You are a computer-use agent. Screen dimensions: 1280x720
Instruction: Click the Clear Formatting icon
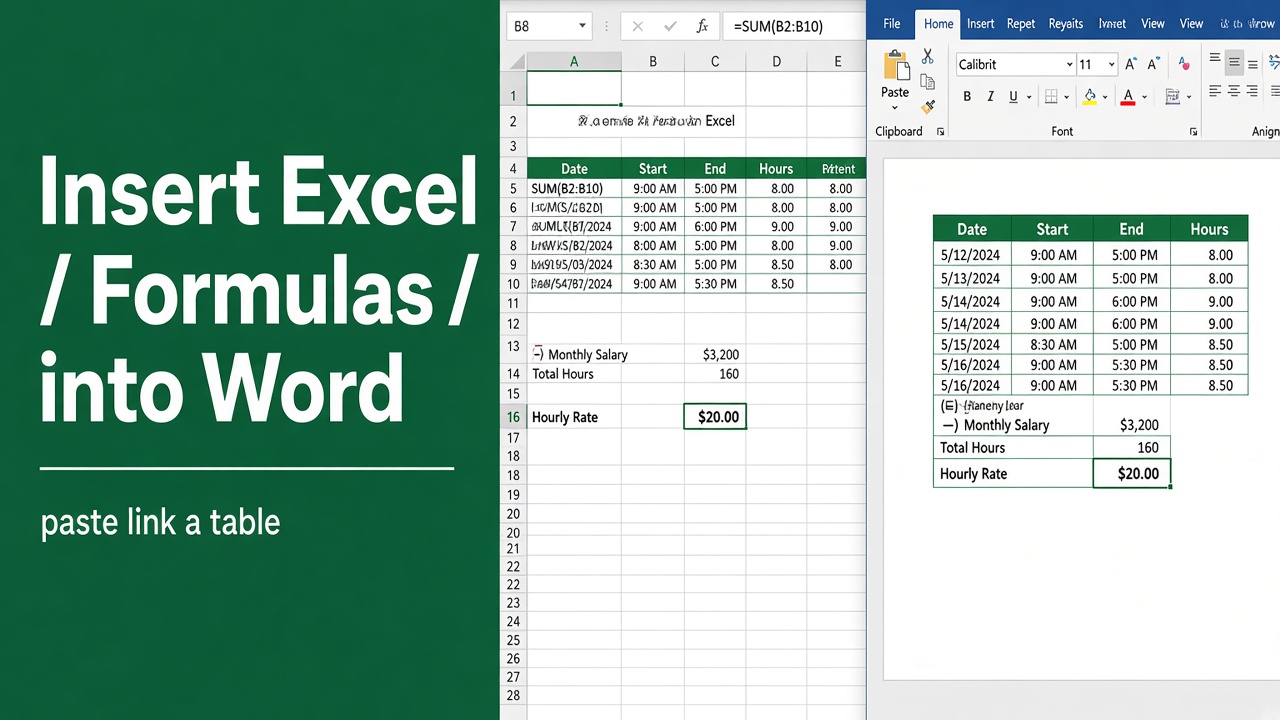1185,64
